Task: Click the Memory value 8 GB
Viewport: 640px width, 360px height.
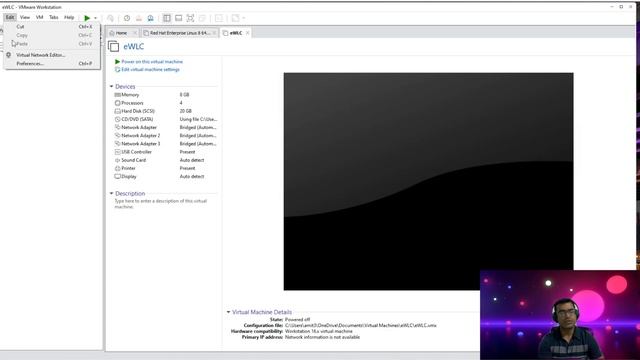Action: 184,95
